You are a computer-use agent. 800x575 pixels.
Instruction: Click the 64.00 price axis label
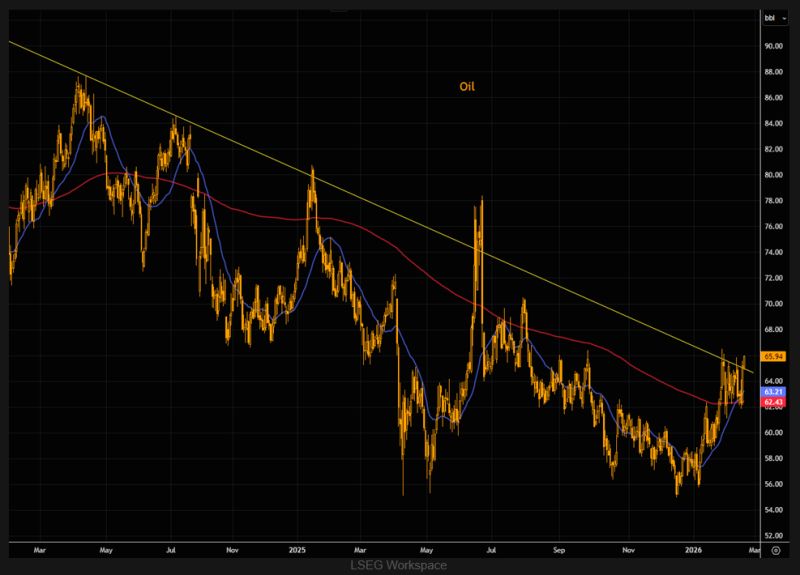(x=773, y=381)
